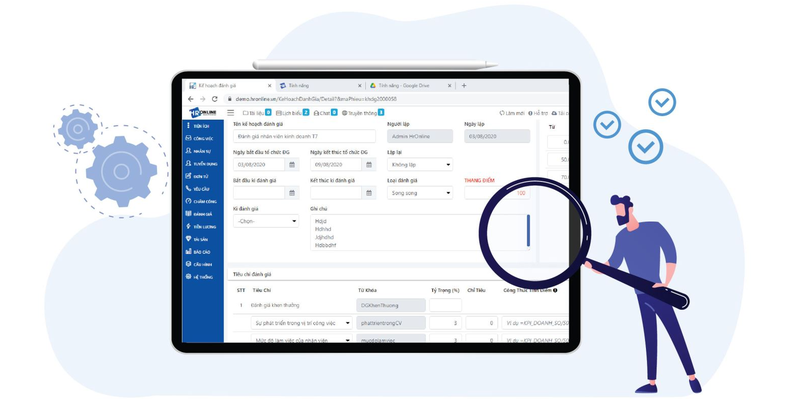
Task: Open calendar picker for Ngày kết thúc tổ chức ĐG
Action: click(x=368, y=165)
